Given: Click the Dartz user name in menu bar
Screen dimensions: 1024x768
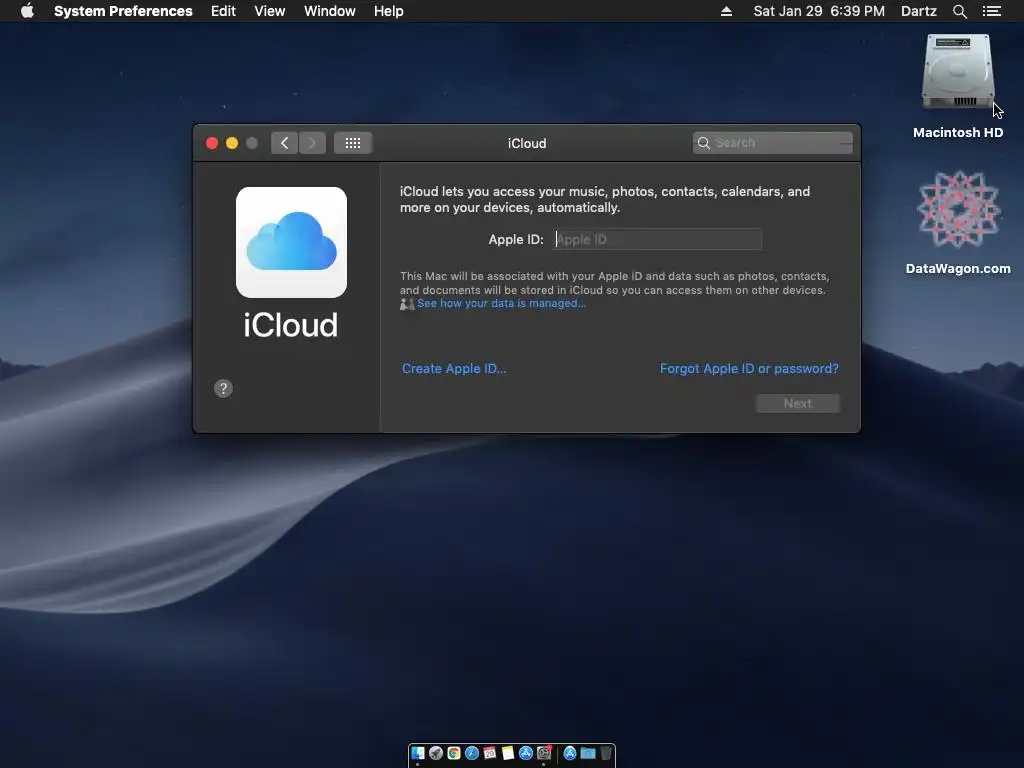Looking at the screenshot, I should pyautogui.click(x=919, y=11).
